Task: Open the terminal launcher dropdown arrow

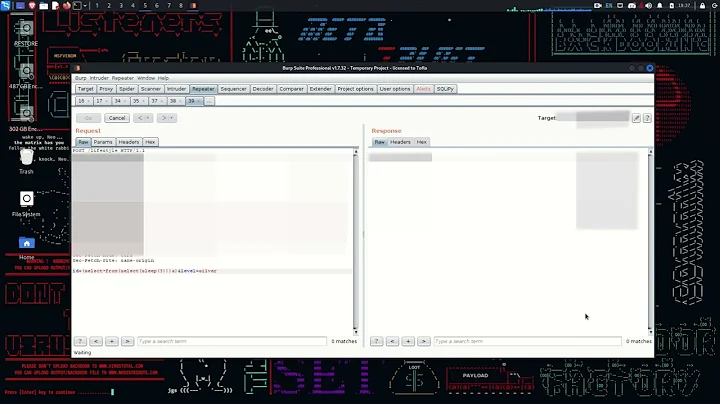Action: pos(85,6)
